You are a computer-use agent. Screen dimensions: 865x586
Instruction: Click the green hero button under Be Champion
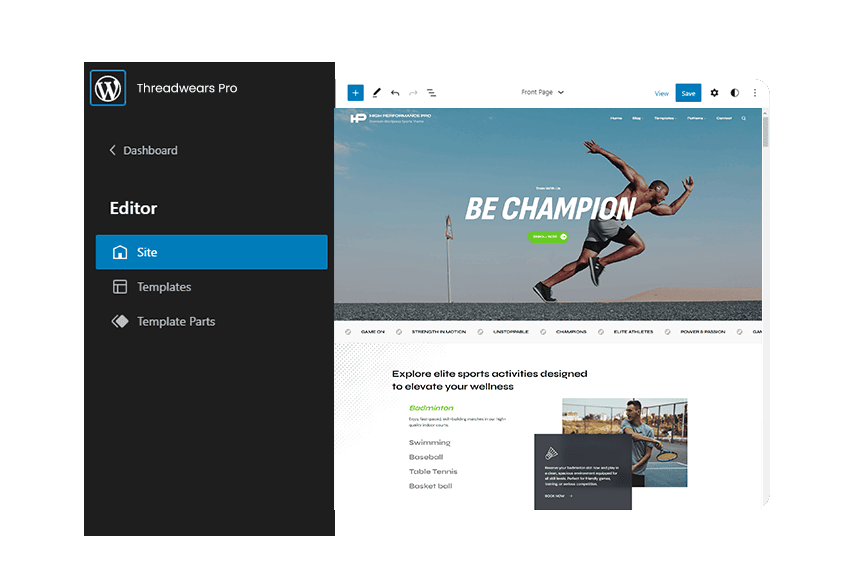click(547, 237)
